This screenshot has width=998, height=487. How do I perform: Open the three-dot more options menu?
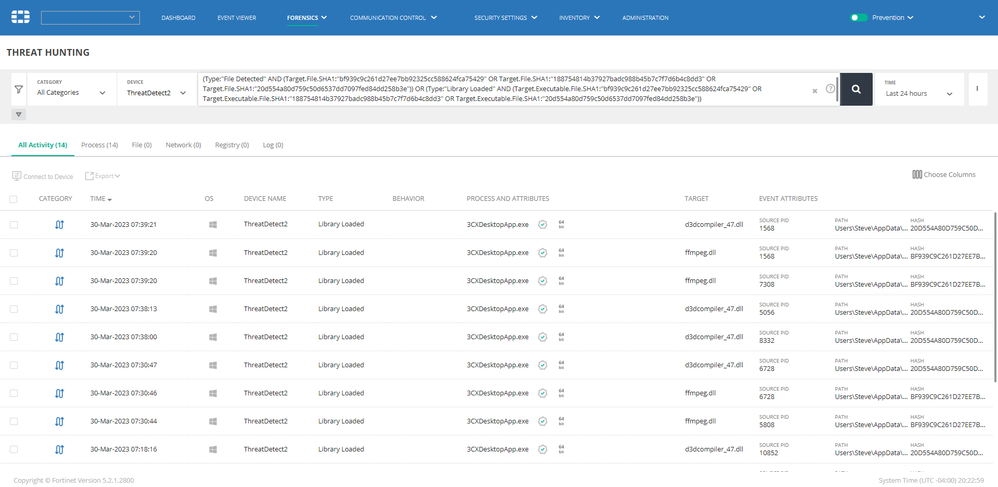click(976, 89)
